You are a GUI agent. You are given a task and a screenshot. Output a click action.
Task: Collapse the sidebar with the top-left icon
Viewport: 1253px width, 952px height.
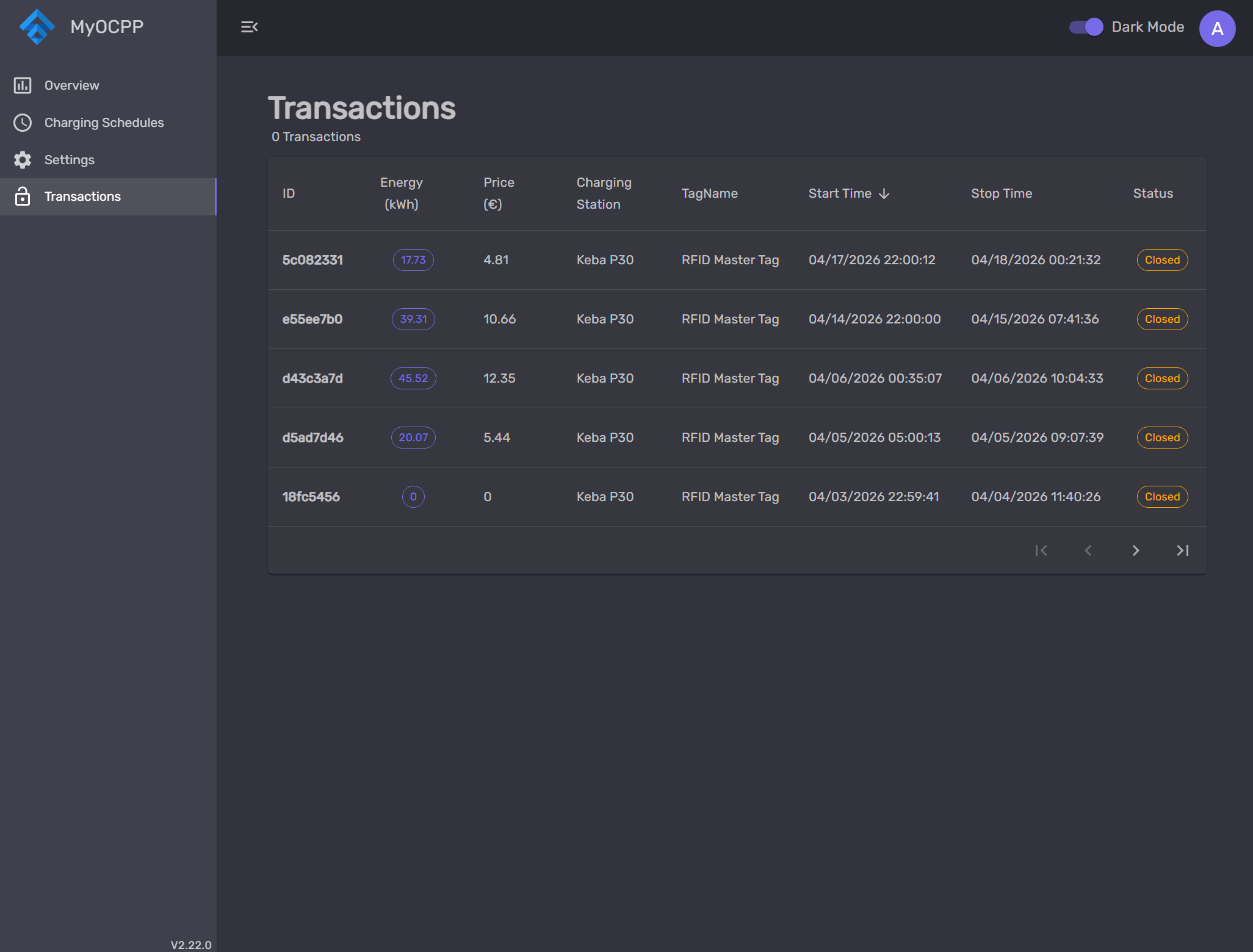tap(249, 27)
